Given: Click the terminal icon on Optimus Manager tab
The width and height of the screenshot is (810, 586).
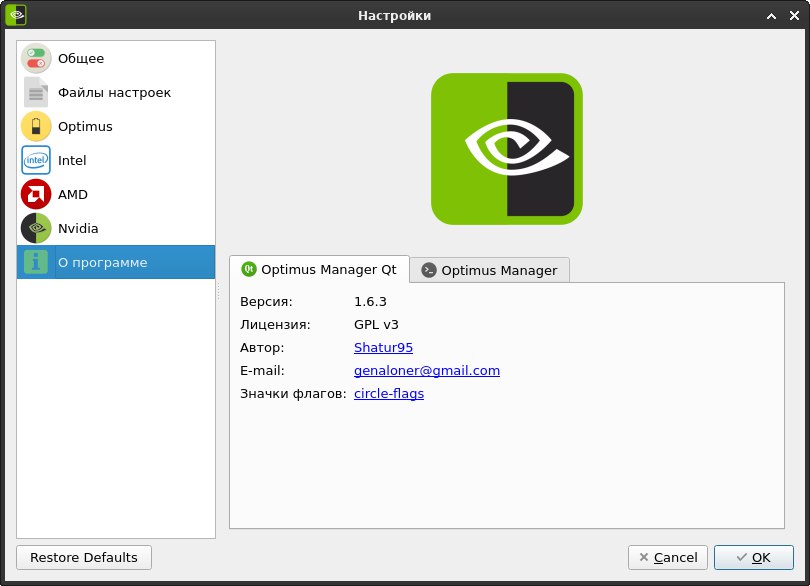Looking at the screenshot, I should [429, 270].
